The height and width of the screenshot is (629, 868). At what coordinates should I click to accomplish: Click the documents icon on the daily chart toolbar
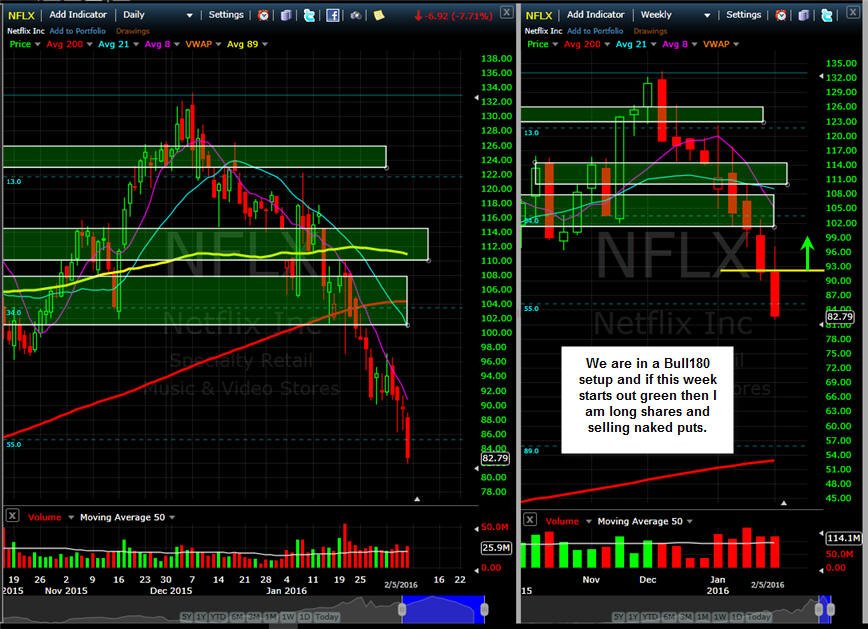pos(286,16)
